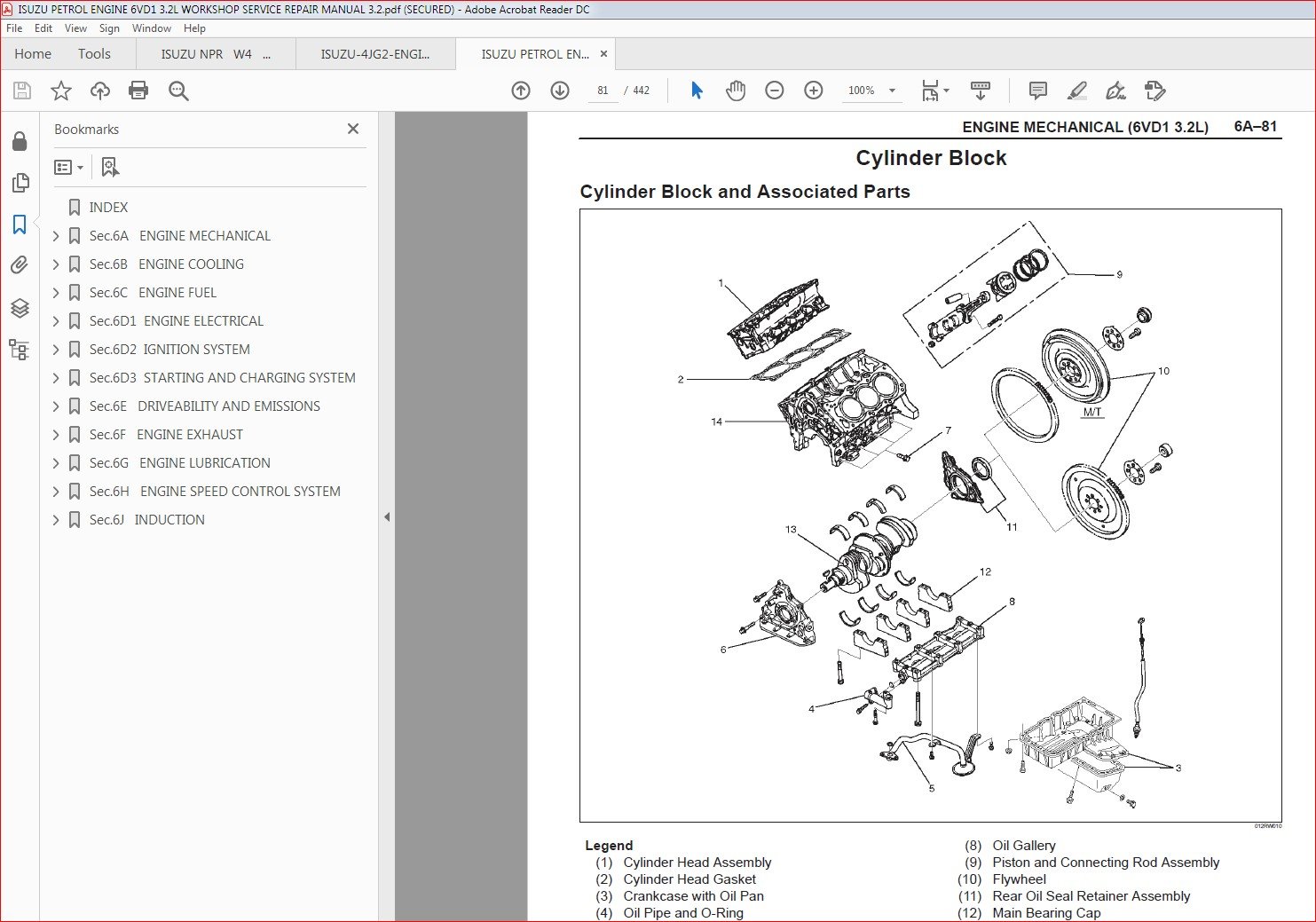
Task: Open Sec.6H ENGINE SPEED CONTROL SYSTEM bookmark
Action: pos(215,492)
